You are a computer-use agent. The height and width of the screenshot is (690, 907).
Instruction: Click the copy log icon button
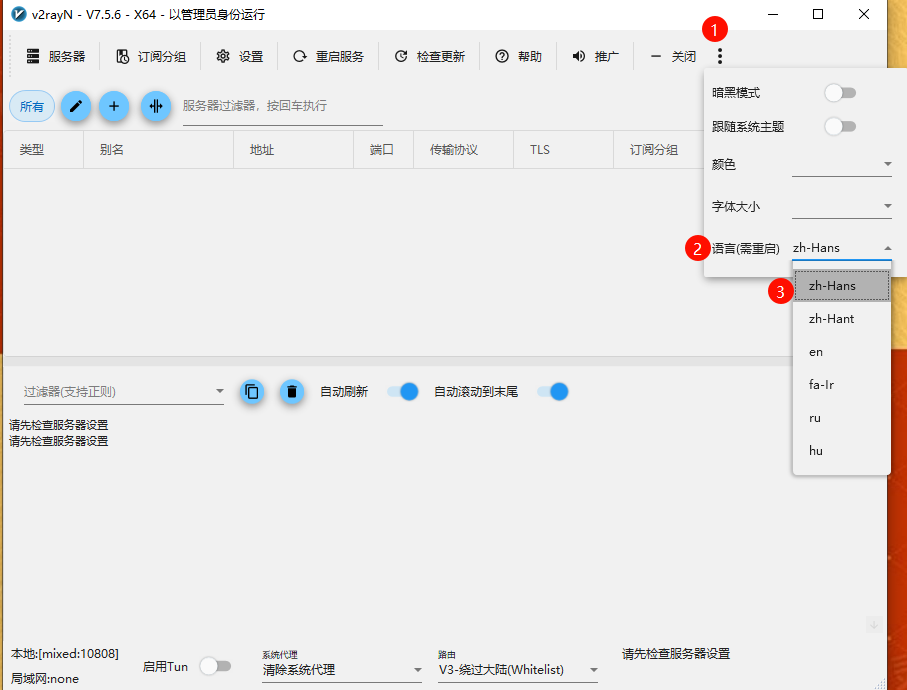[252, 392]
